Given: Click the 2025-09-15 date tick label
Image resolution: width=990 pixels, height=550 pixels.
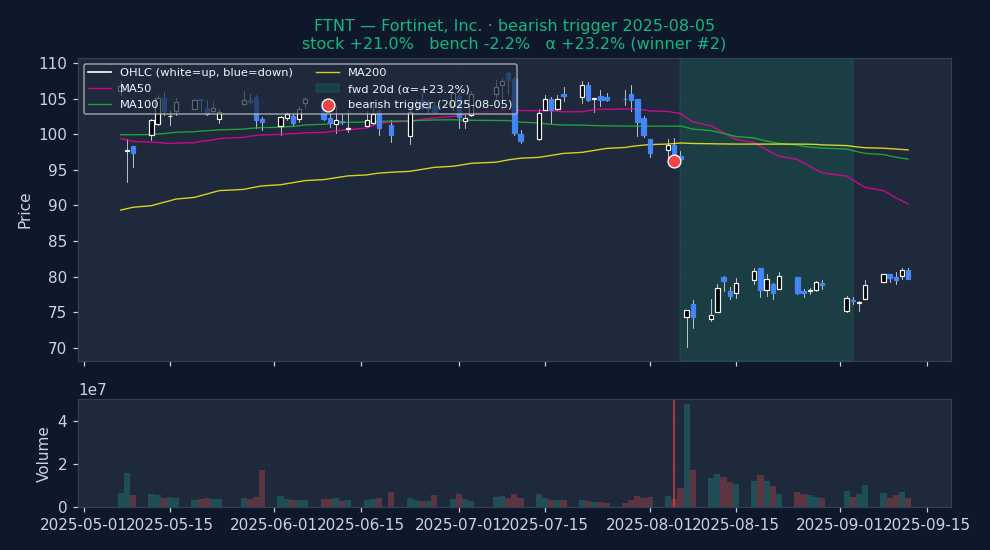Looking at the screenshot, I should tap(926, 524).
